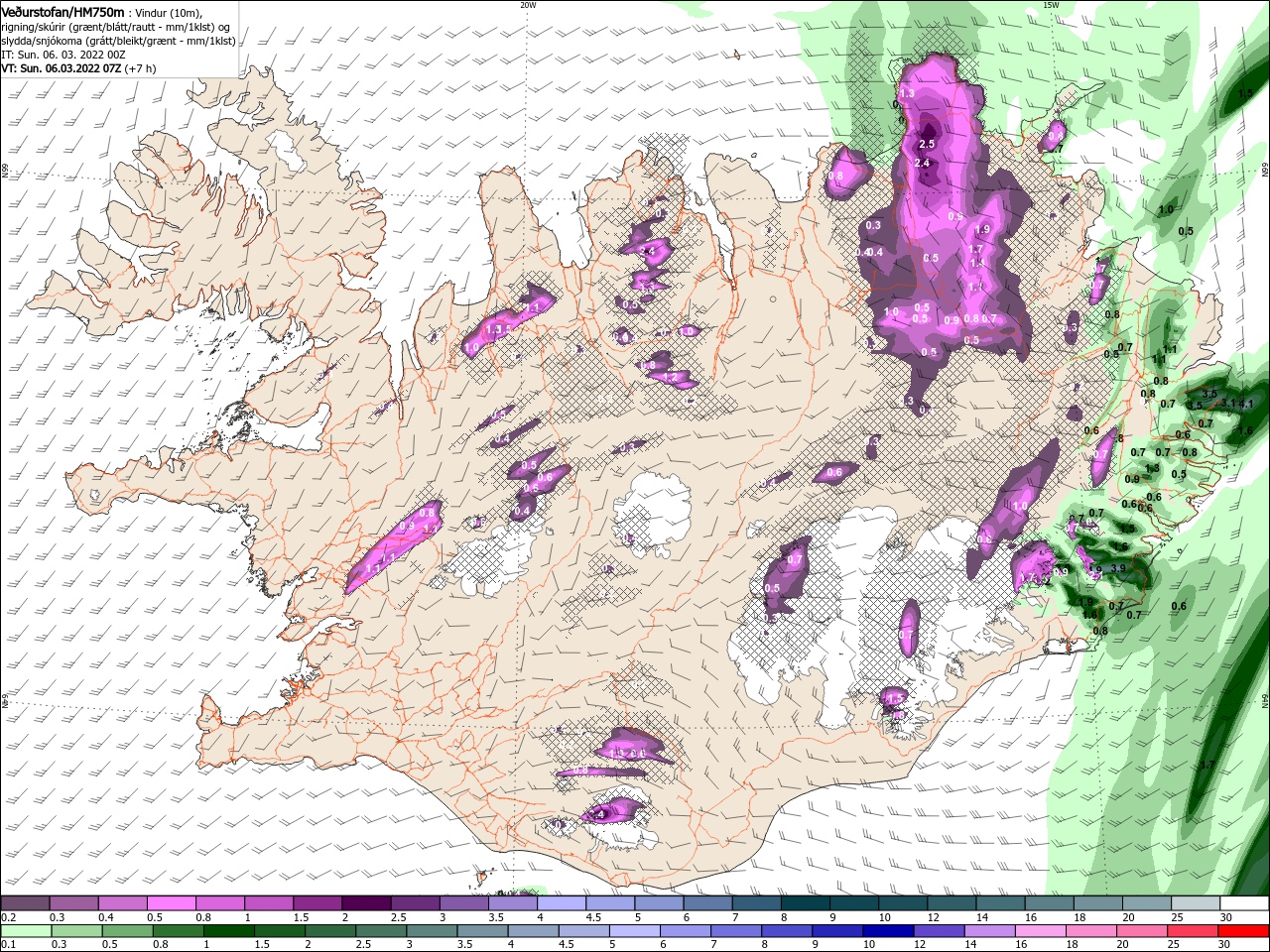1270x952 pixels.
Task: Pick upper snow scale 8 dark teal swatch
Action: [x=807, y=902]
